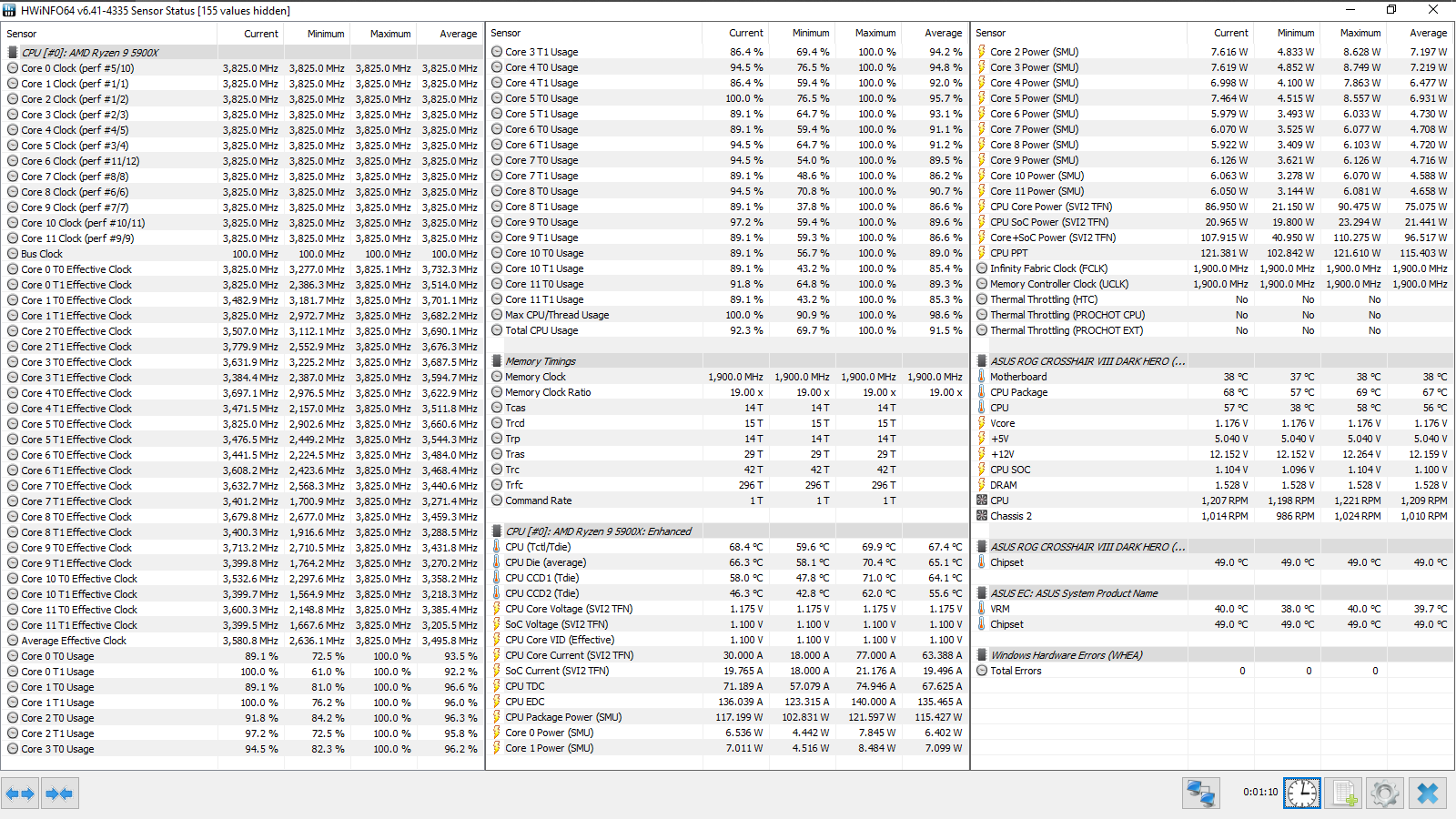Select the +12V voltage row
Image resolution: width=1456 pixels, height=819 pixels.
click(1213, 454)
